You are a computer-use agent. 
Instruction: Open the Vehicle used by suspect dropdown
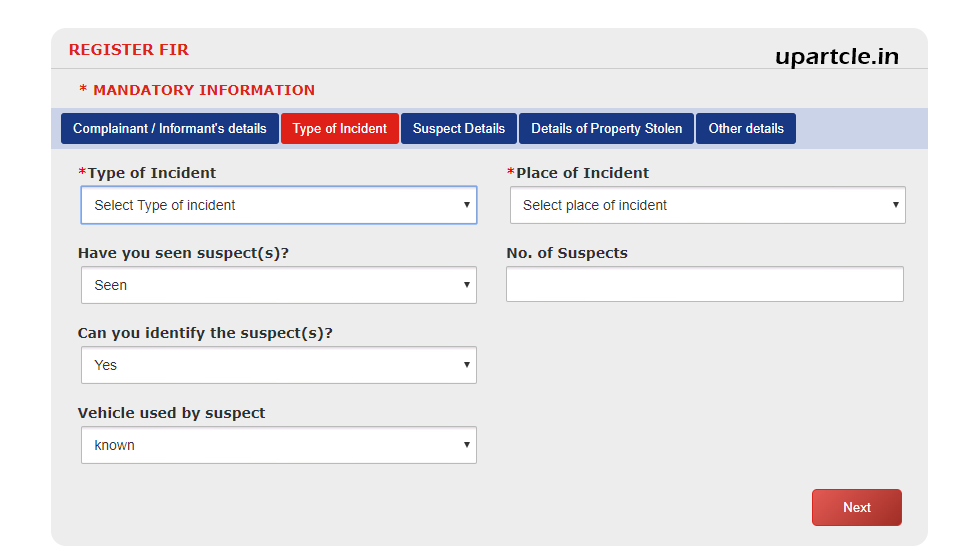(279, 445)
